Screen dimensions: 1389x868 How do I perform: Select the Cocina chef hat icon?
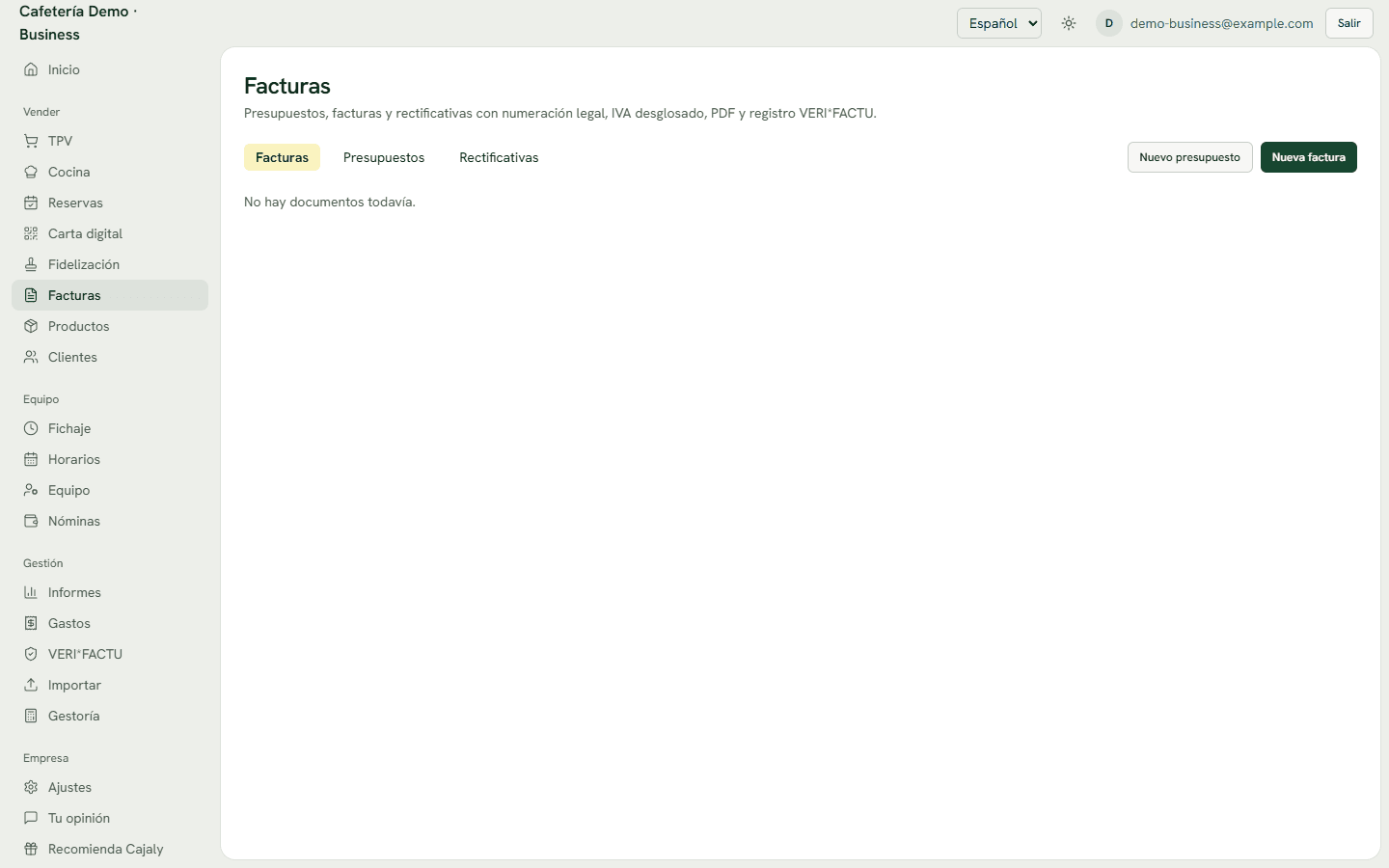click(31, 172)
